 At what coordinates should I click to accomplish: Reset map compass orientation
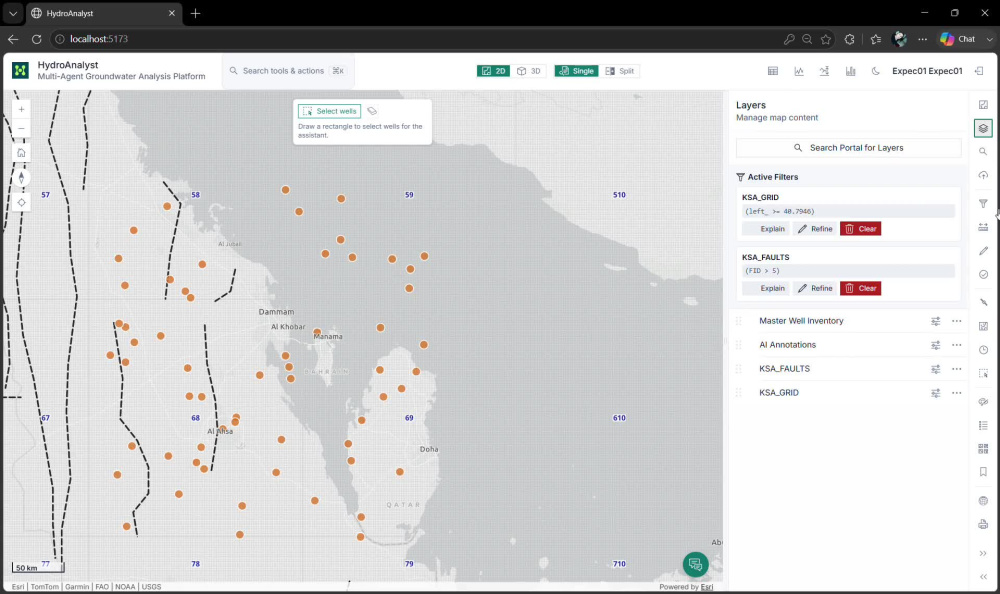tap(21, 177)
